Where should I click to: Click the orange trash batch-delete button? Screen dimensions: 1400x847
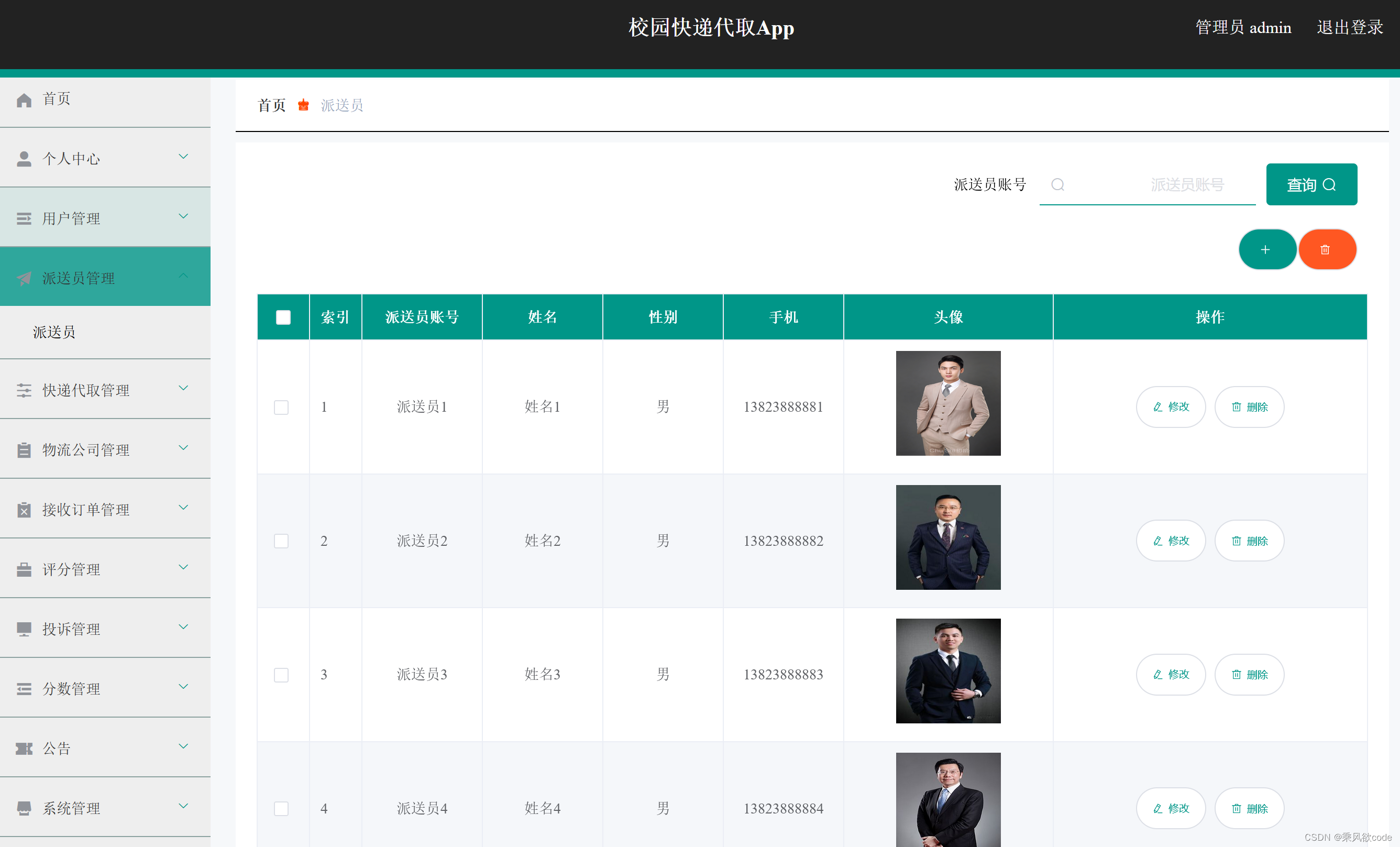[x=1326, y=249]
